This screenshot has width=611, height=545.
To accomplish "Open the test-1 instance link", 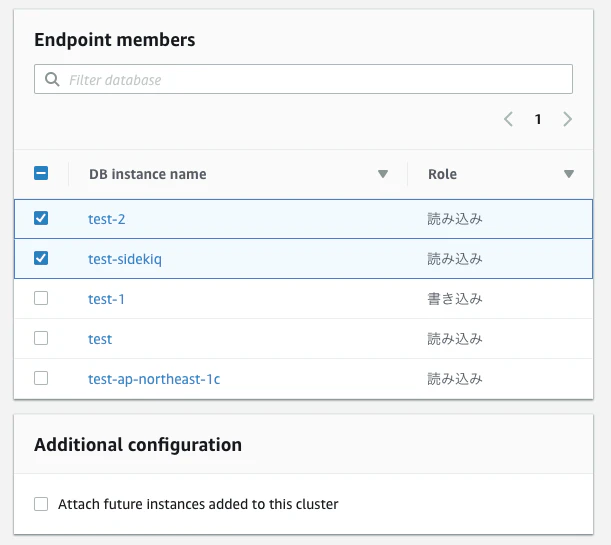I will (106, 299).
